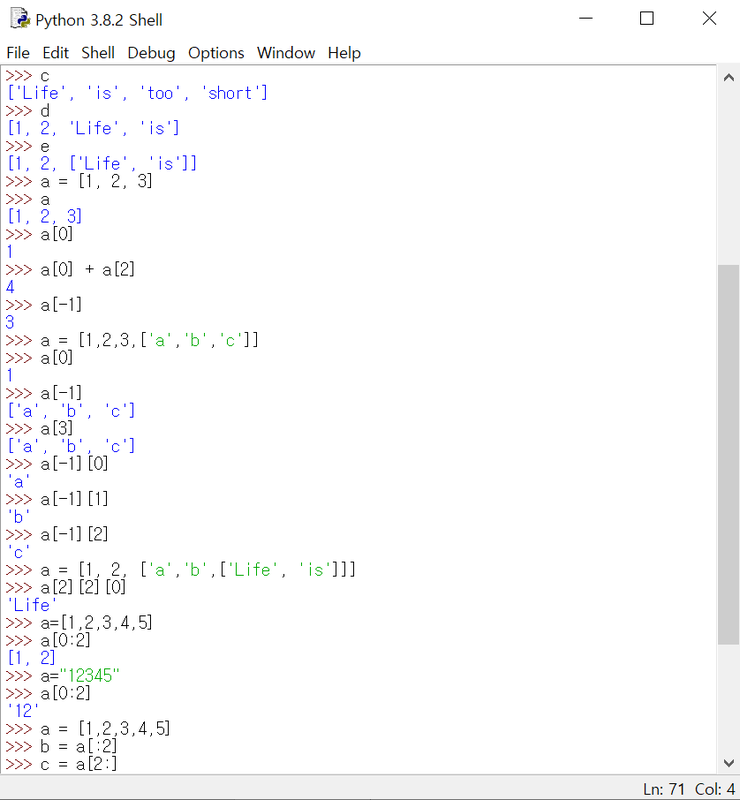The height and width of the screenshot is (800, 740).
Task: Maximize the Python Shell window
Action: pos(647,19)
